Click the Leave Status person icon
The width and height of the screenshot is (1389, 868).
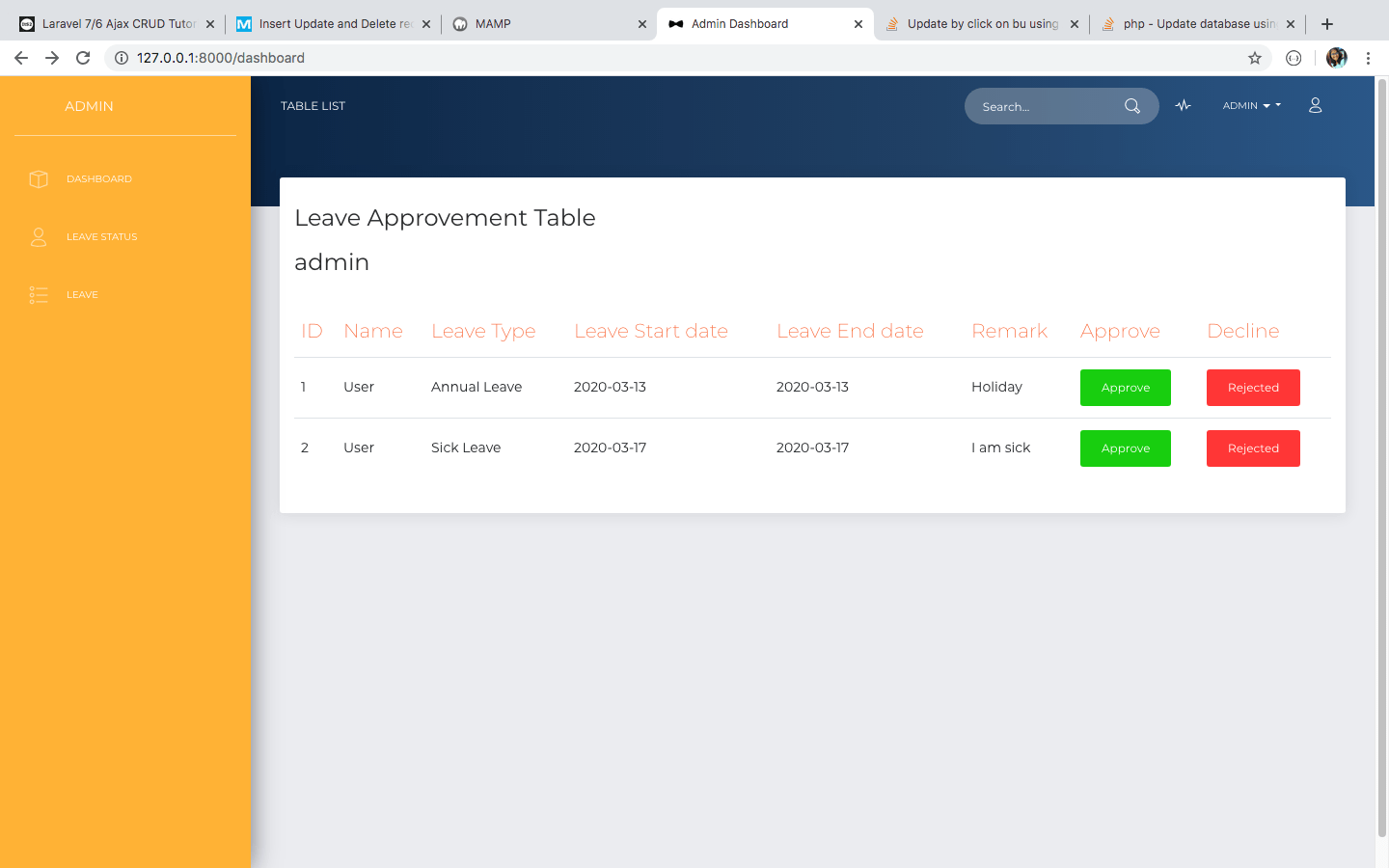(39, 237)
